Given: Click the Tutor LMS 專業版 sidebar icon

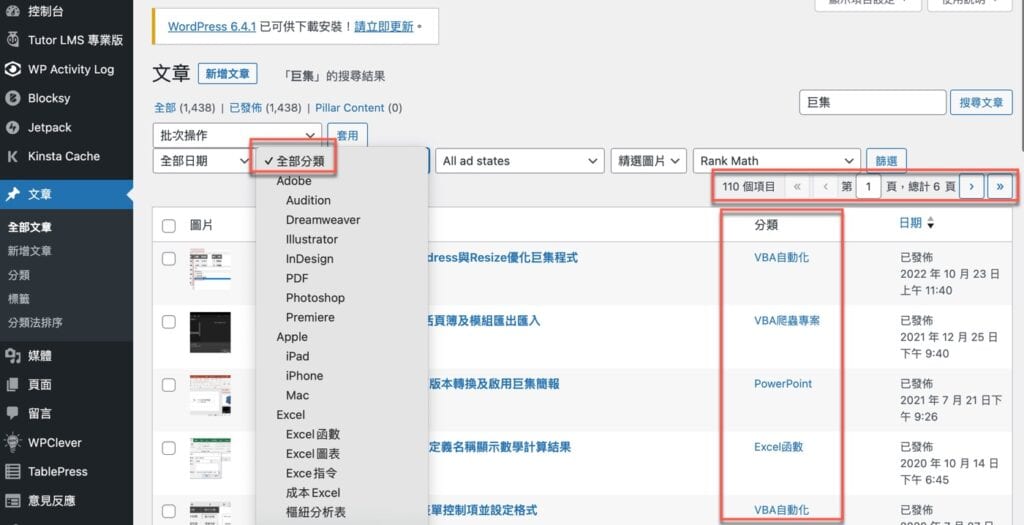Looking at the screenshot, I should 12,40.
